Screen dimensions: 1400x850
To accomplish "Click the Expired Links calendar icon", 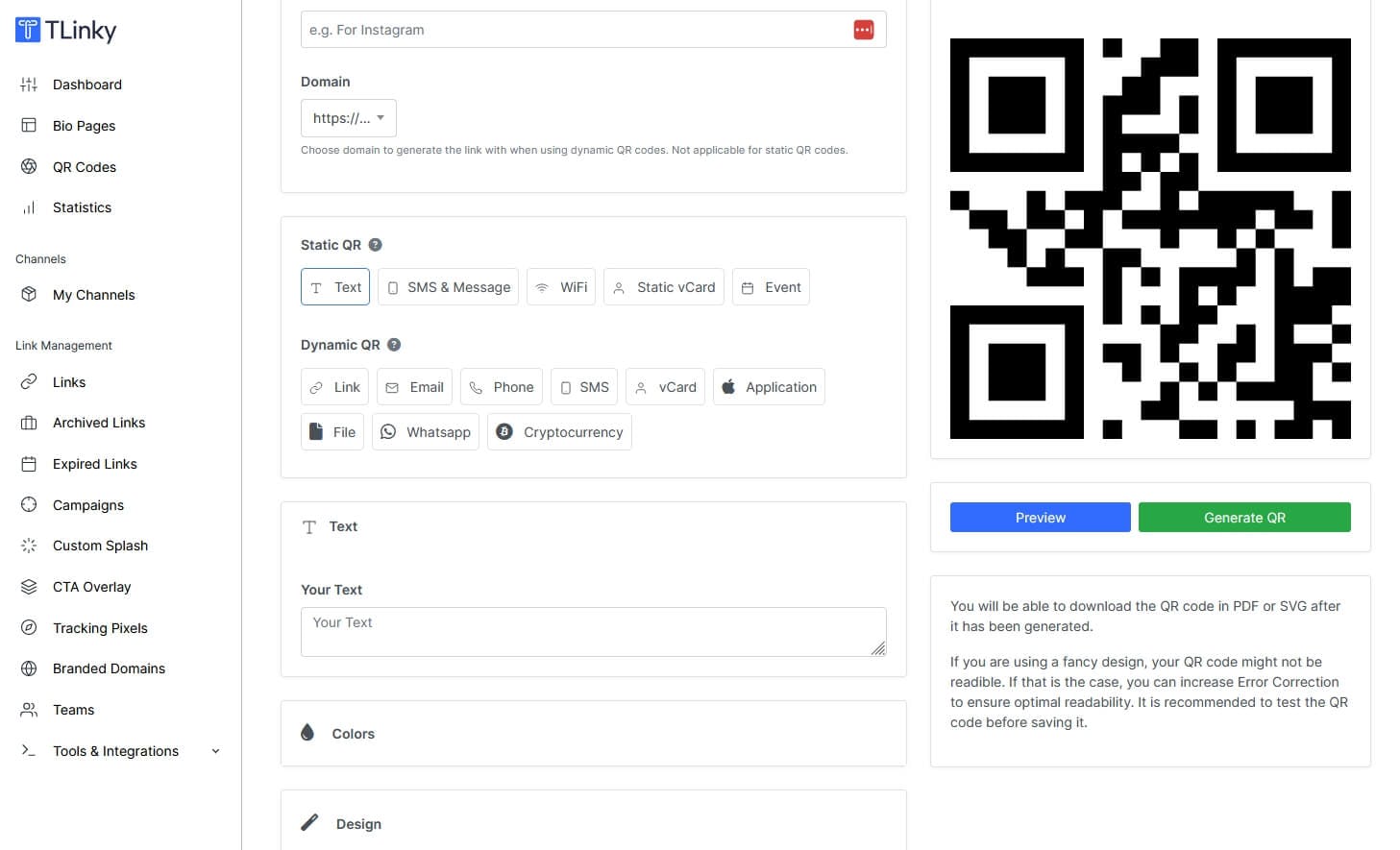I will click(29, 464).
